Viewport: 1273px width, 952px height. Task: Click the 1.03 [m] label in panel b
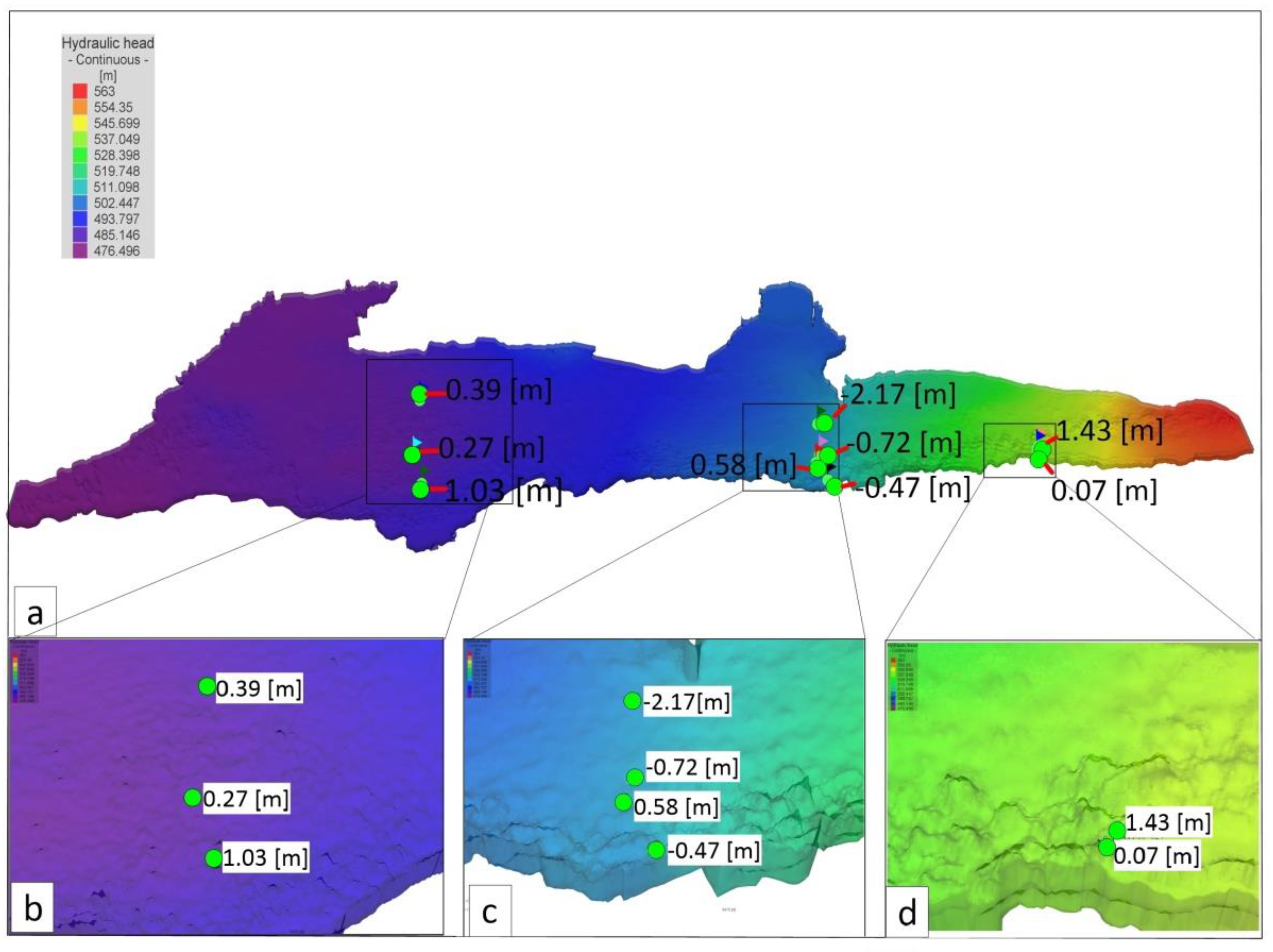tap(265, 858)
